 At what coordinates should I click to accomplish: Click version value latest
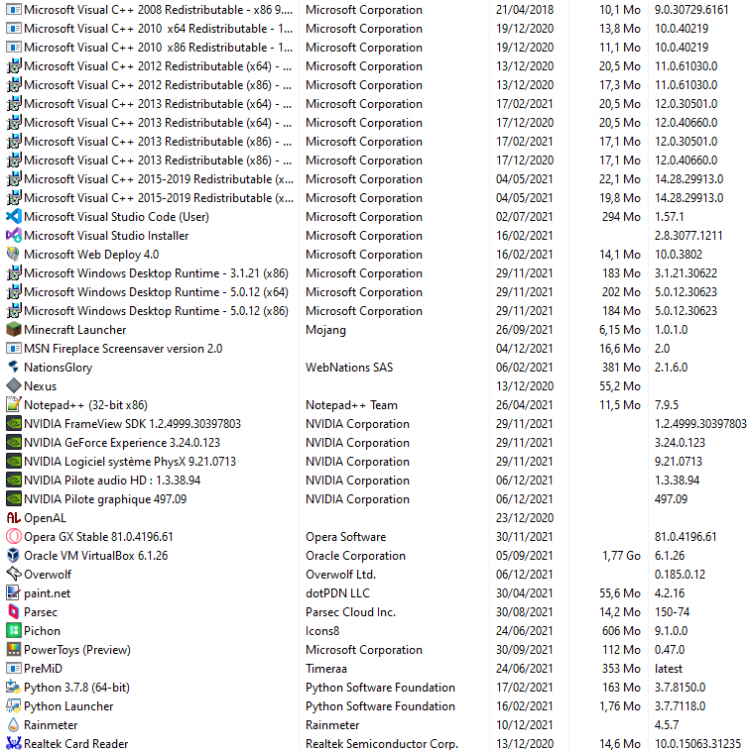[x=669, y=669]
